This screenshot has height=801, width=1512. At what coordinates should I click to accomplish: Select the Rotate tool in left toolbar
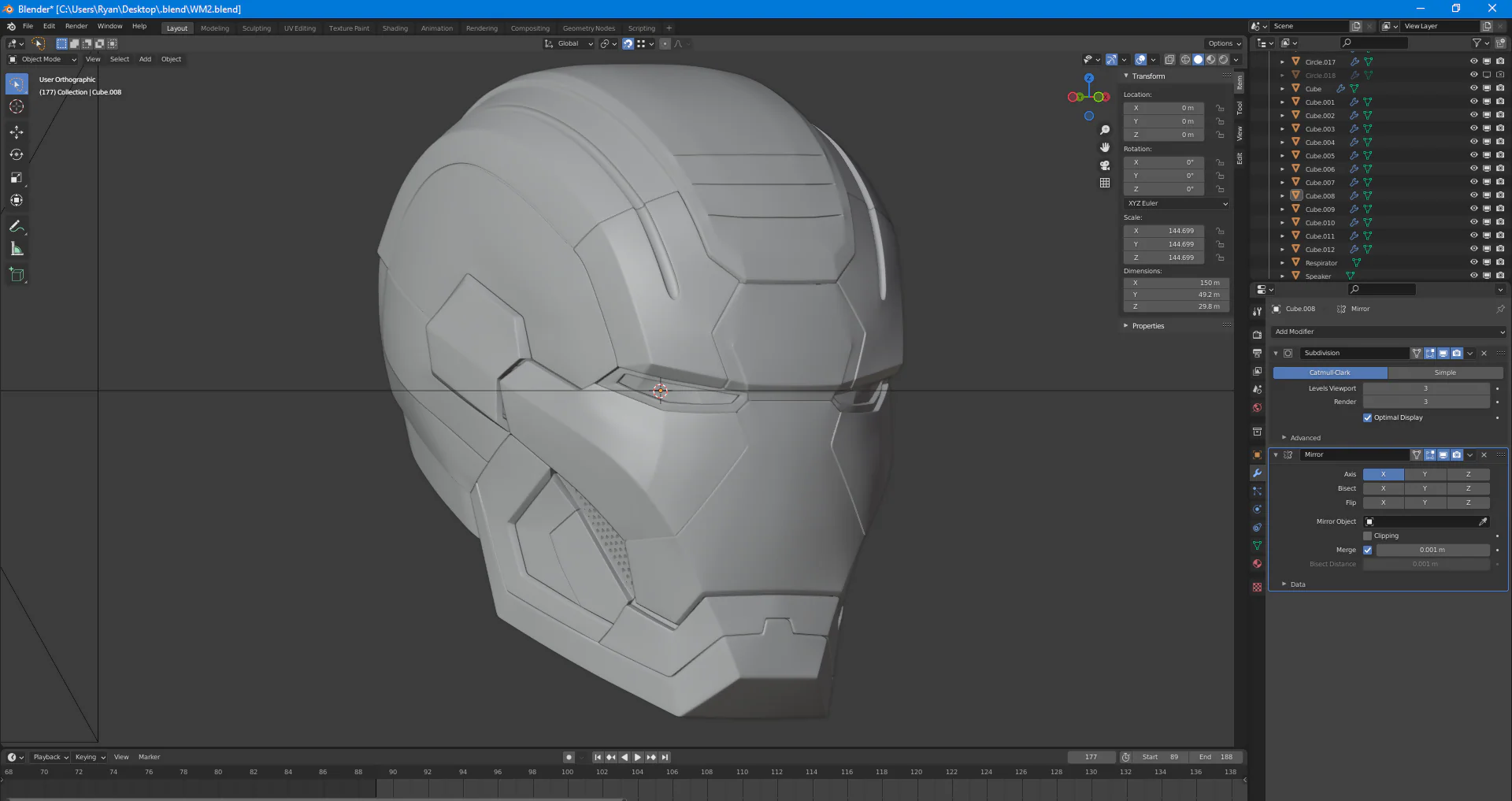coord(17,154)
